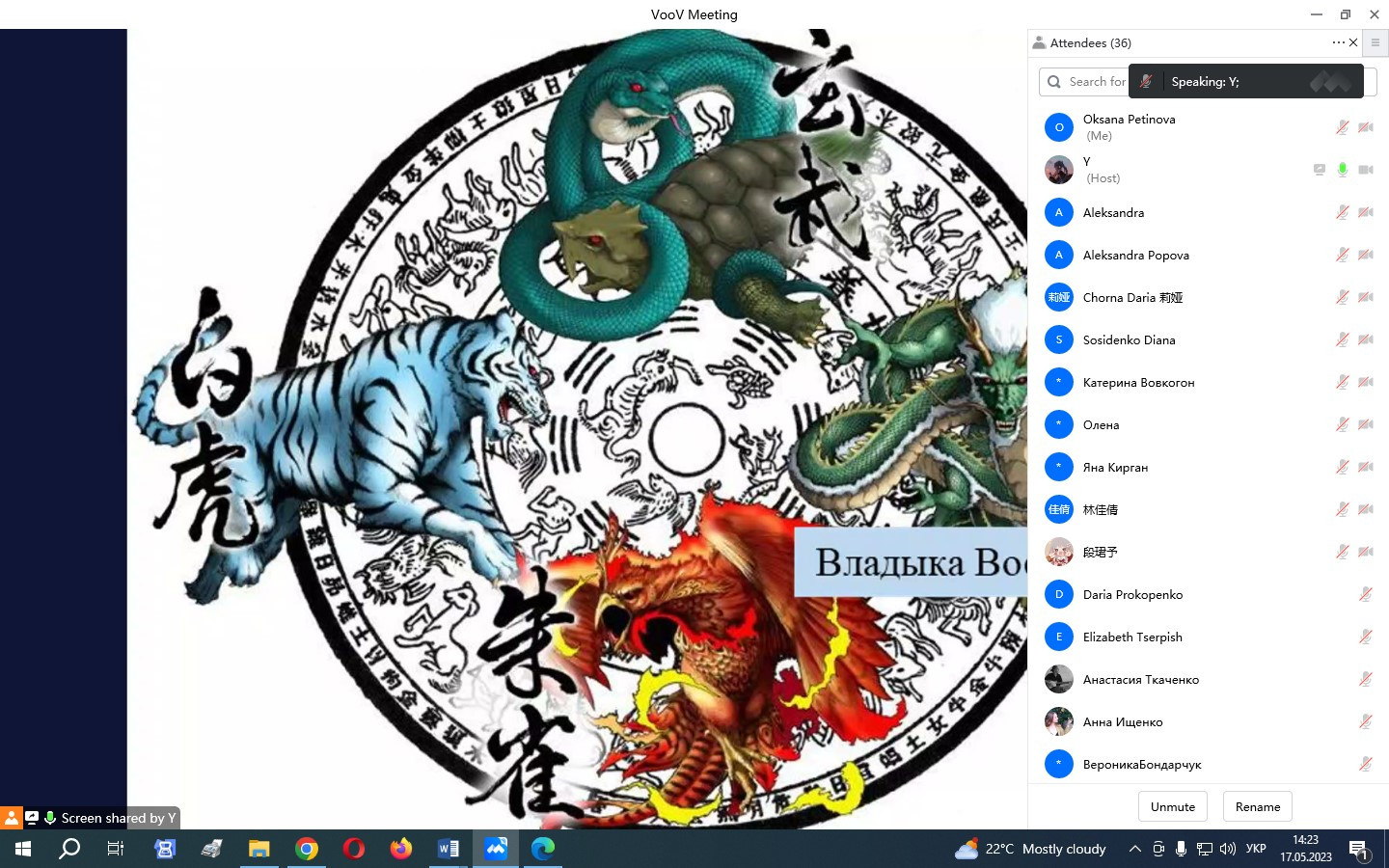The height and width of the screenshot is (868, 1389).
Task: Show hidden system tray icons
Action: click(1134, 849)
